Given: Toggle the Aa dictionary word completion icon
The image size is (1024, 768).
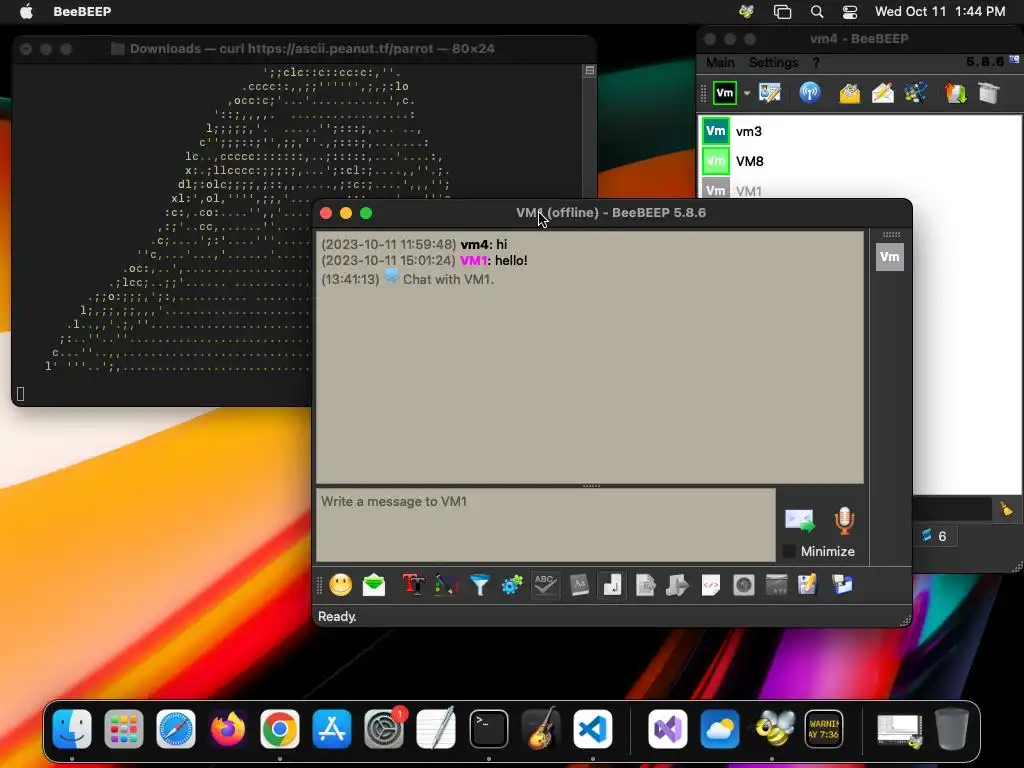Looking at the screenshot, I should click(x=579, y=585).
